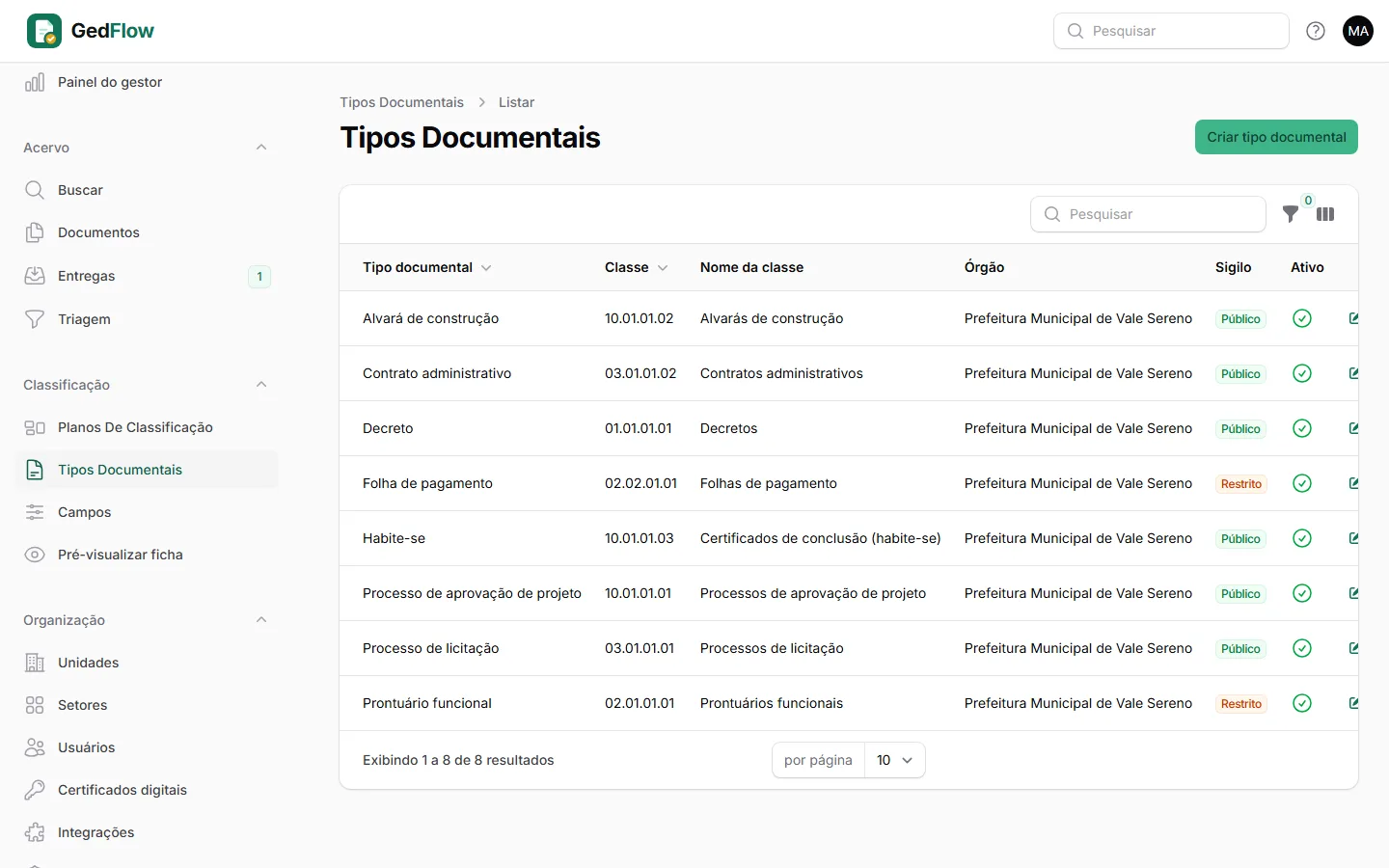Open Certificados digitais in sidebar
This screenshot has width=1389, height=868.
click(x=147, y=790)
